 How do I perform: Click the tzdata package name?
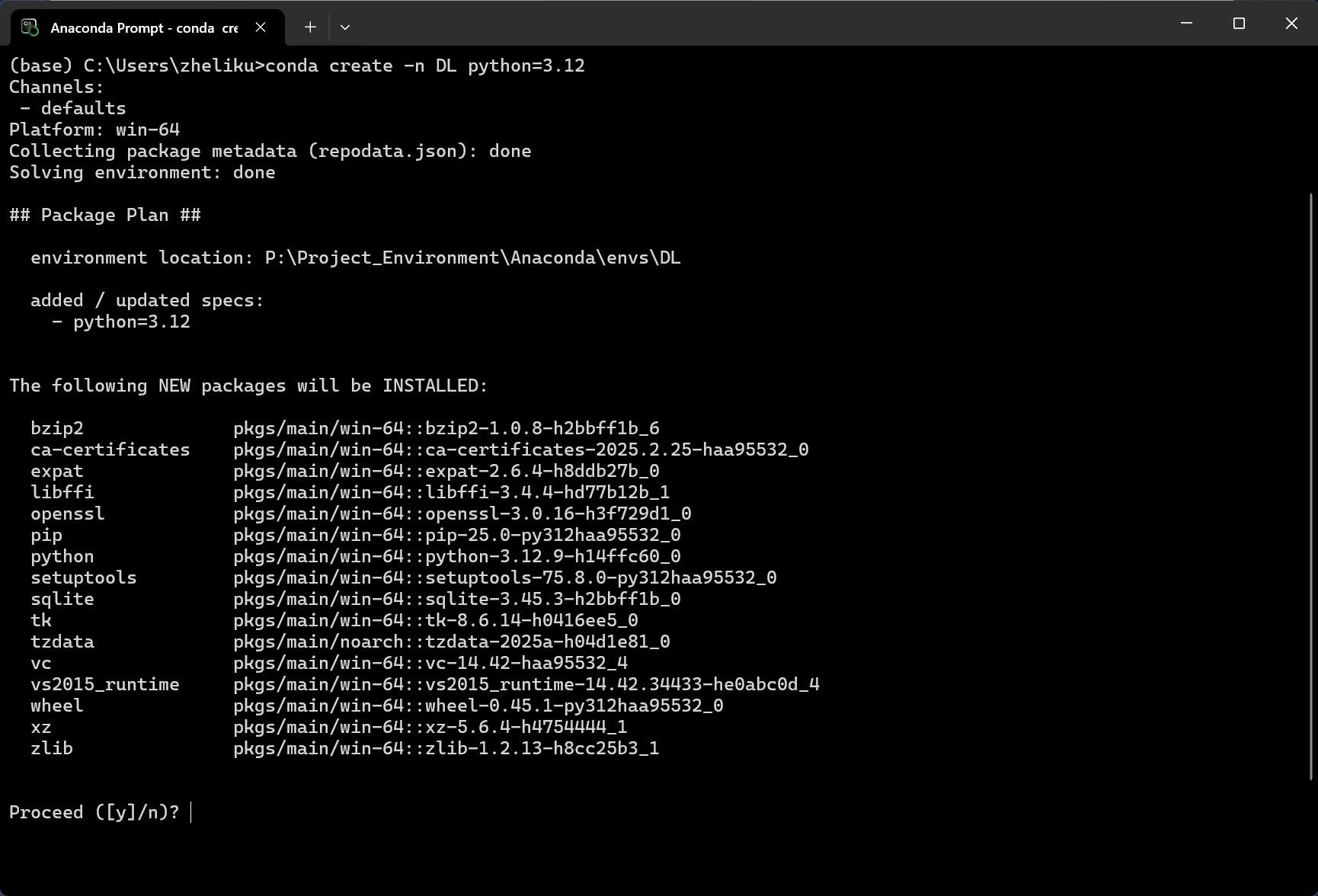(62, 642)
